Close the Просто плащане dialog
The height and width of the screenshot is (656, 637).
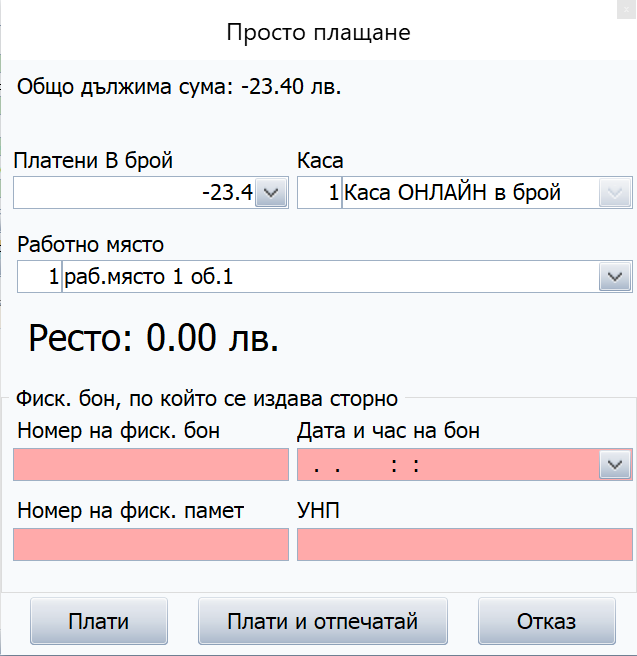point(627,9)
